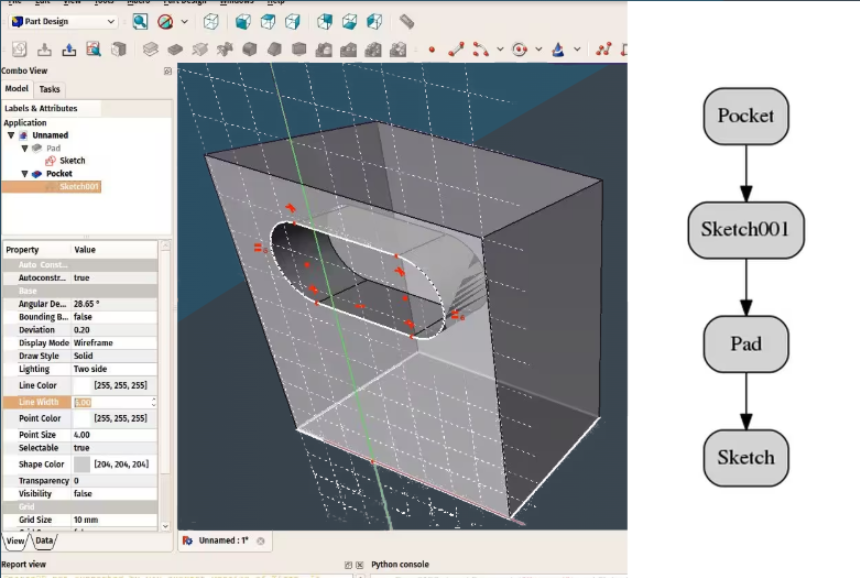Set the axonometric view cube icon
The height and width of the screenshot is (578, 860).
pos(211,21)
